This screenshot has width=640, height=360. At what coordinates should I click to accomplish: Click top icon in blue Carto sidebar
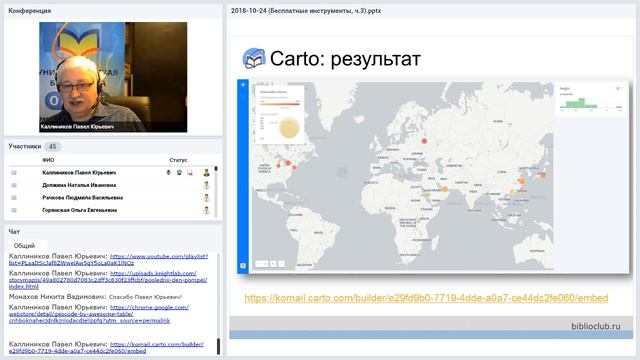point(243,85)
